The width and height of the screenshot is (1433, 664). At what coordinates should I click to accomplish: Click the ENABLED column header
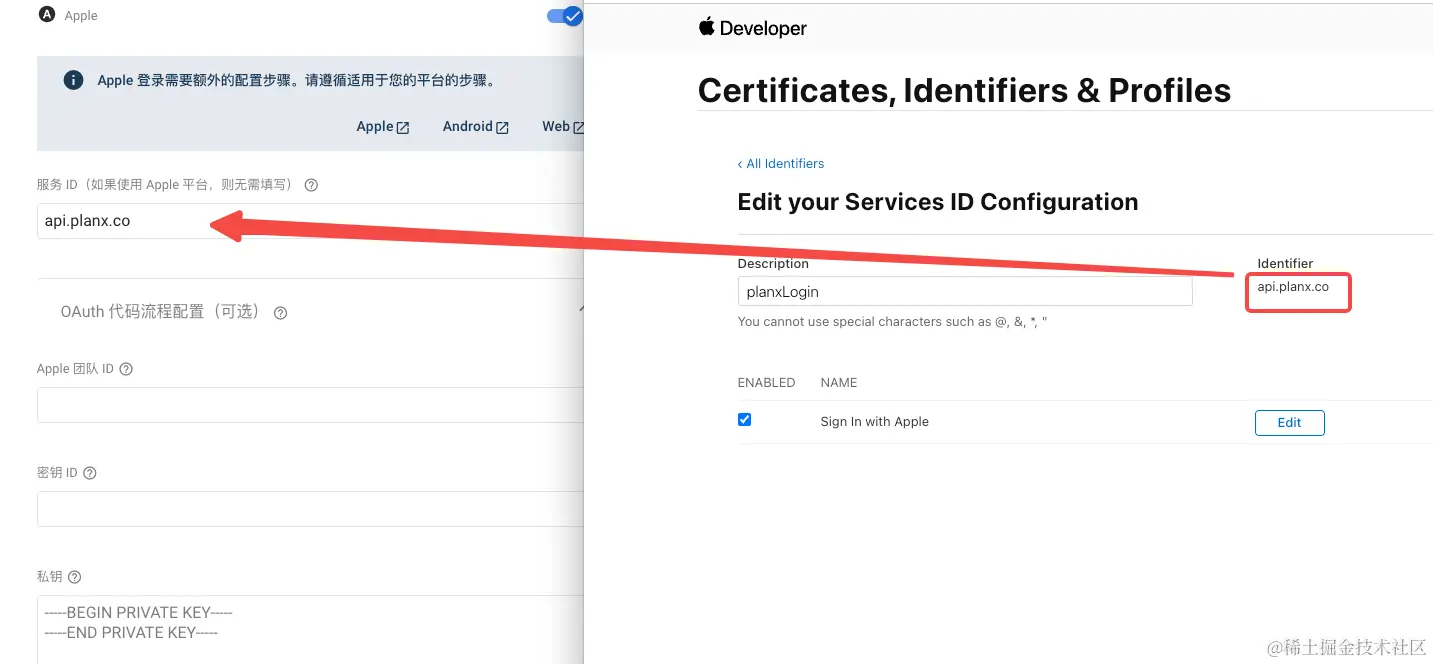pos(766,383)
